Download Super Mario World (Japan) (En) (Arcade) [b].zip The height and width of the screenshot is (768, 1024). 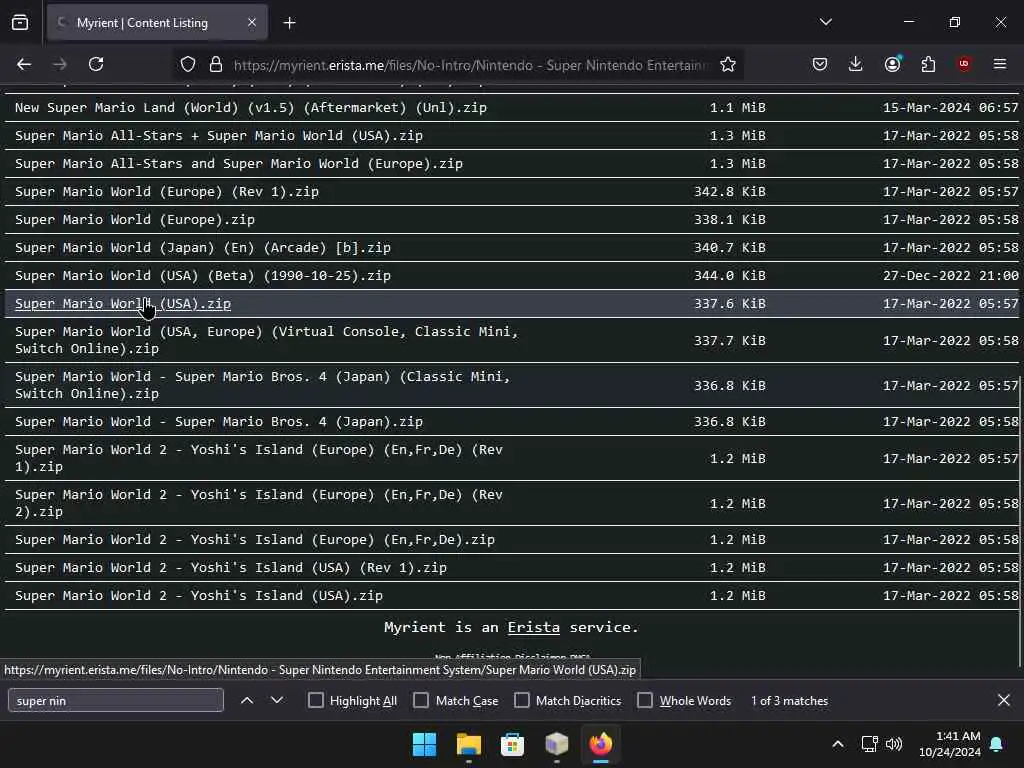(203, 248)
